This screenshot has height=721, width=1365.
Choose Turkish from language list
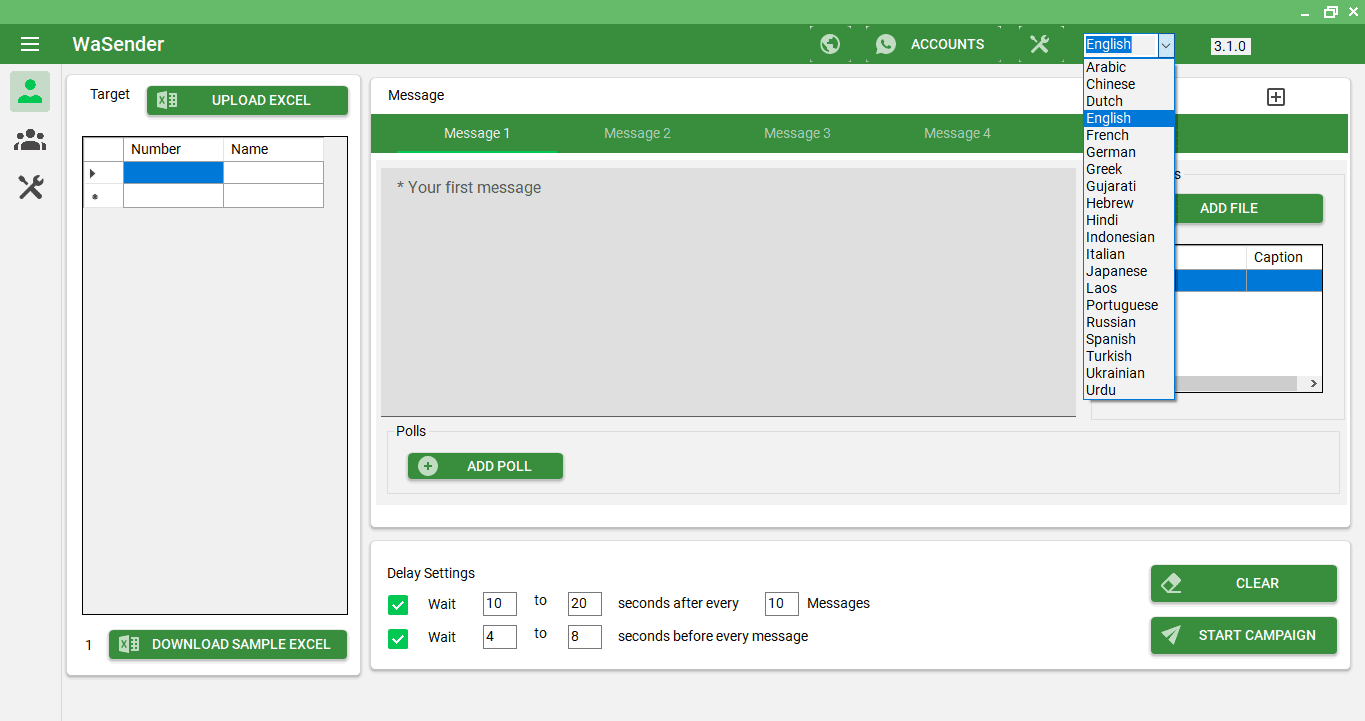coord(1129,356)
